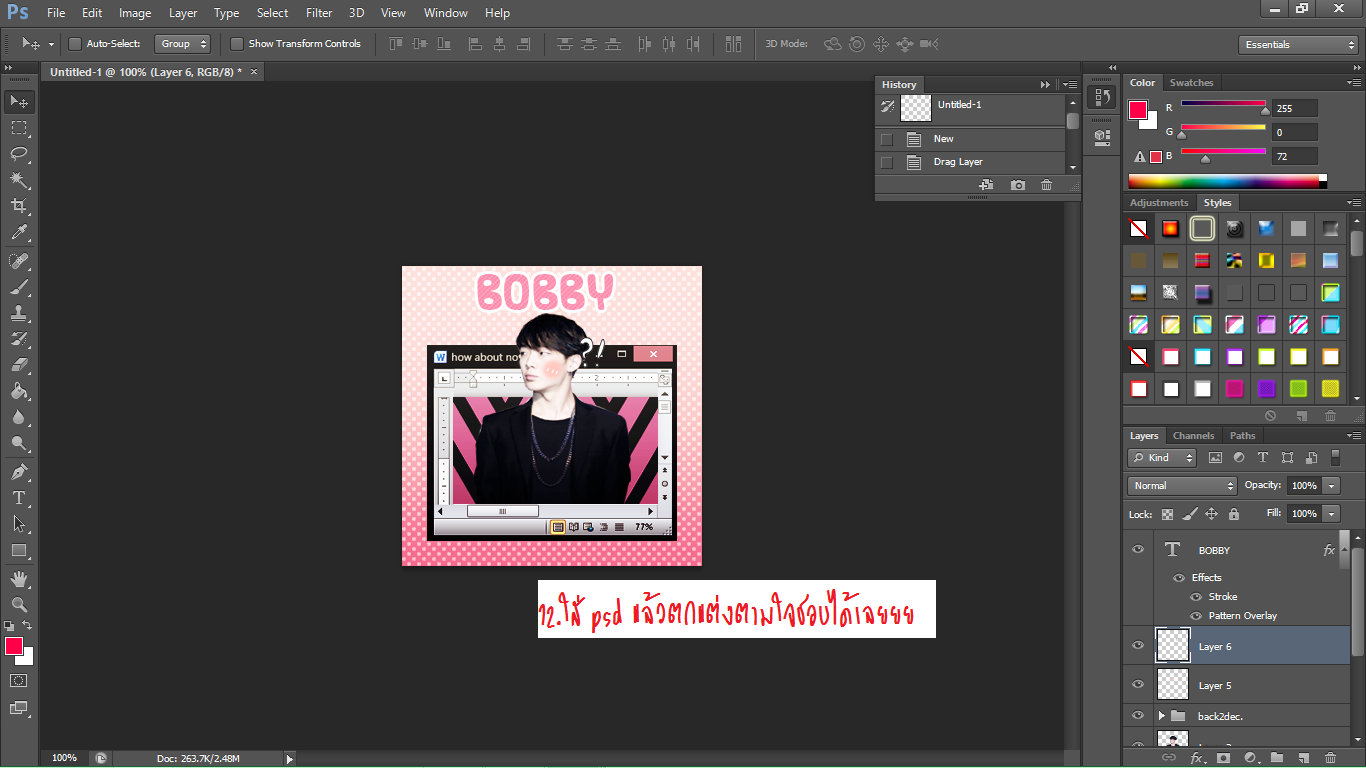Image resolution: width=1366 pixels, height=768 pixels.
Task: Set history brush source to Drag Layer
Action: tap(886, 162)
